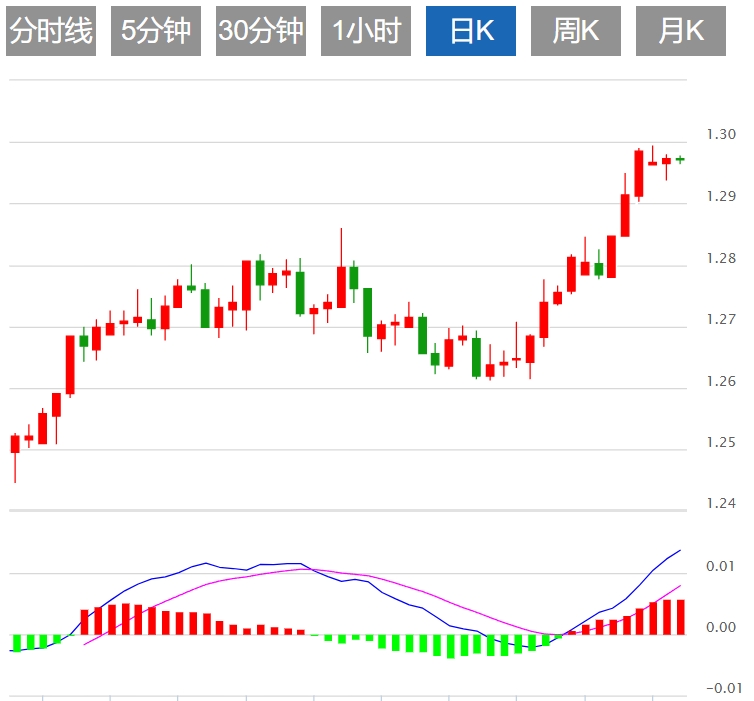Select the 30分钟 interval tab

(261, 31)
